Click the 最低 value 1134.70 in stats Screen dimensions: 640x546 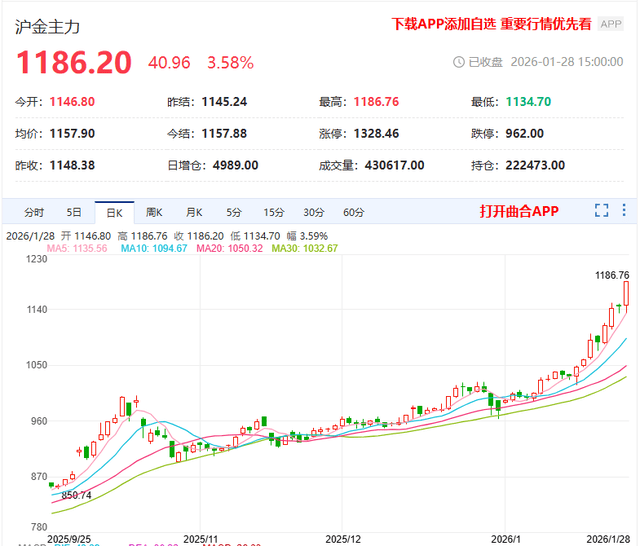click(529, 102)
